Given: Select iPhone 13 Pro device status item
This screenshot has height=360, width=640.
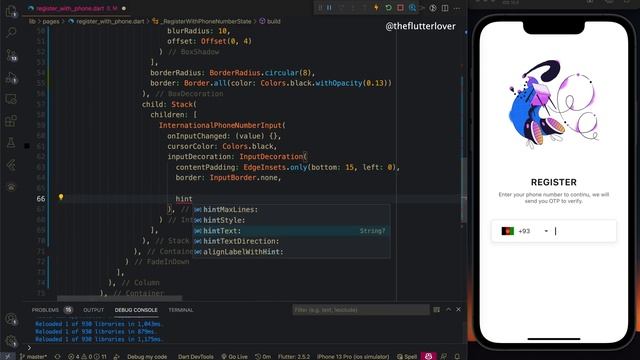Looking at the screenshot, I should (353, 356).
